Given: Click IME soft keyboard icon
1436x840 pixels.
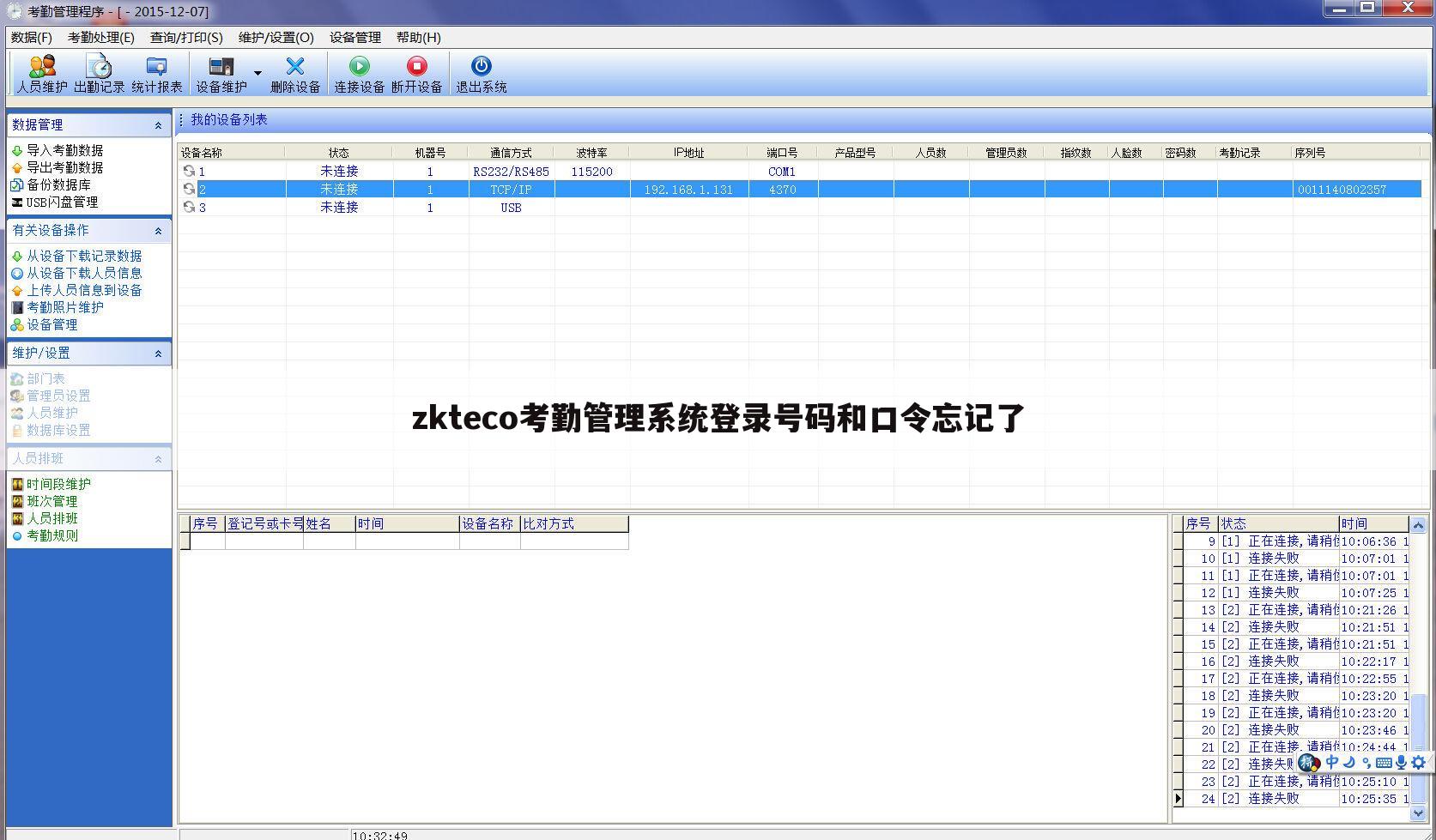Looking at the screenshot, I should [x=1384, y=762].
